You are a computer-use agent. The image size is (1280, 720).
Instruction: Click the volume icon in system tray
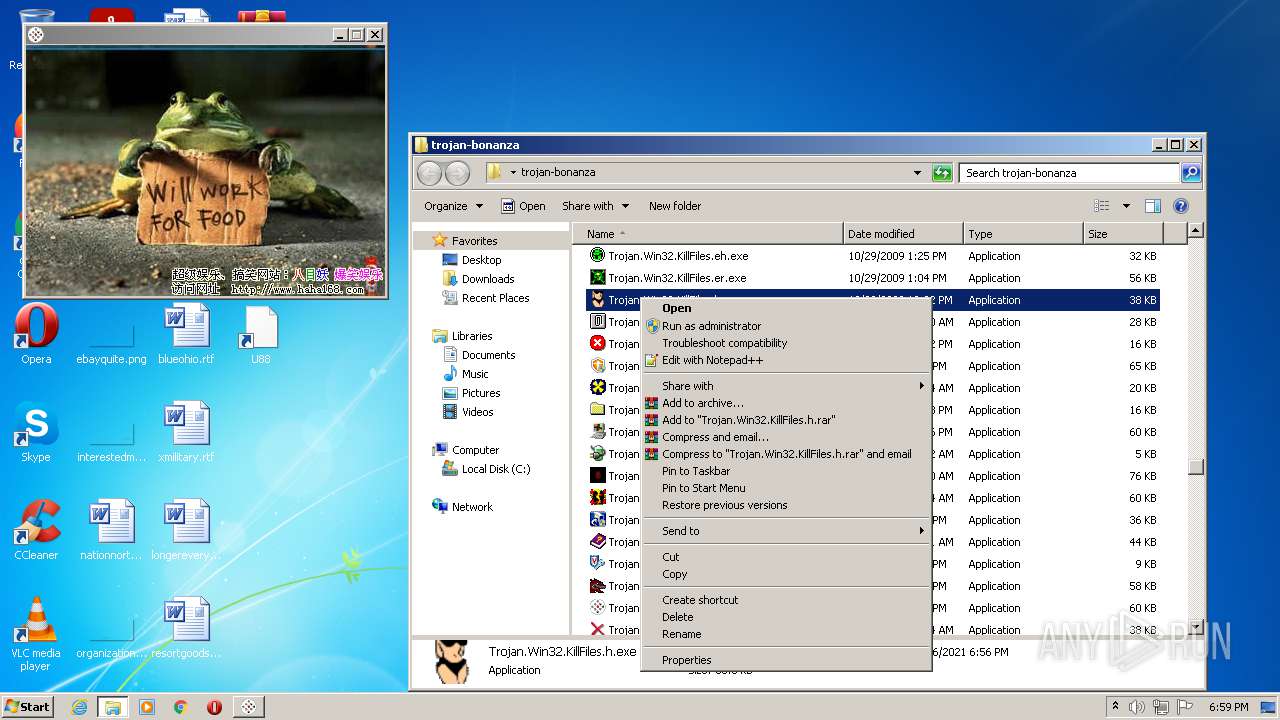click(1137, 707)
